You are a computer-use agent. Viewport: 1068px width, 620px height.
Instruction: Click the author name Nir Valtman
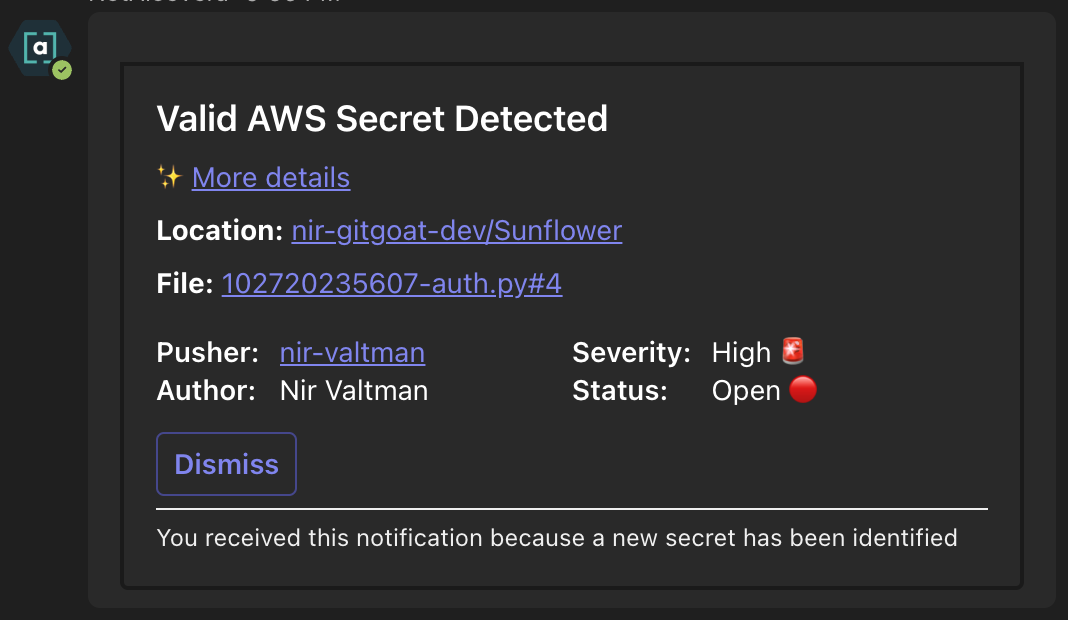click(354, 390)
